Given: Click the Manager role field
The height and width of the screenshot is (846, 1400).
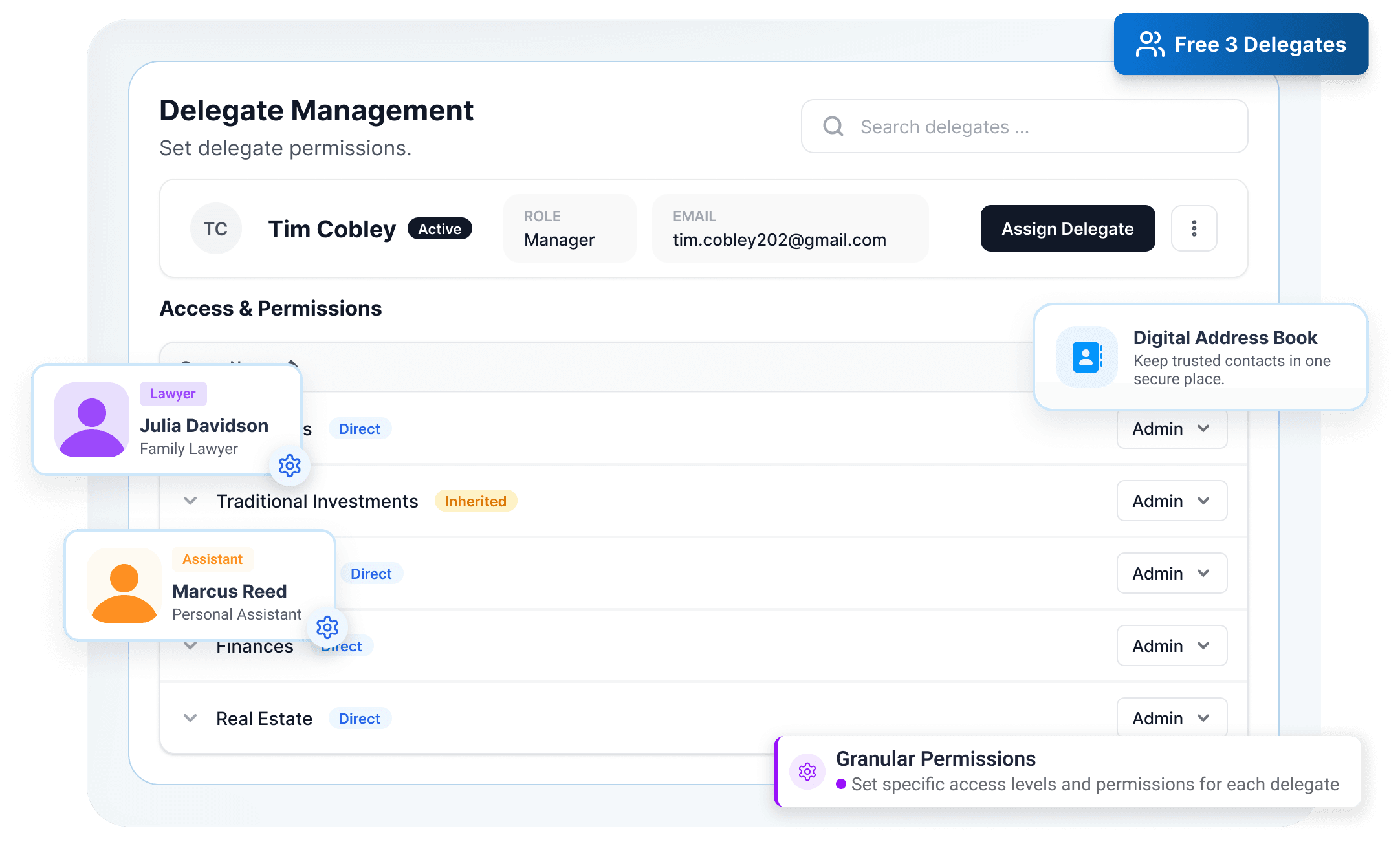Looking at the screenshot, I should [x=570, y=228].
